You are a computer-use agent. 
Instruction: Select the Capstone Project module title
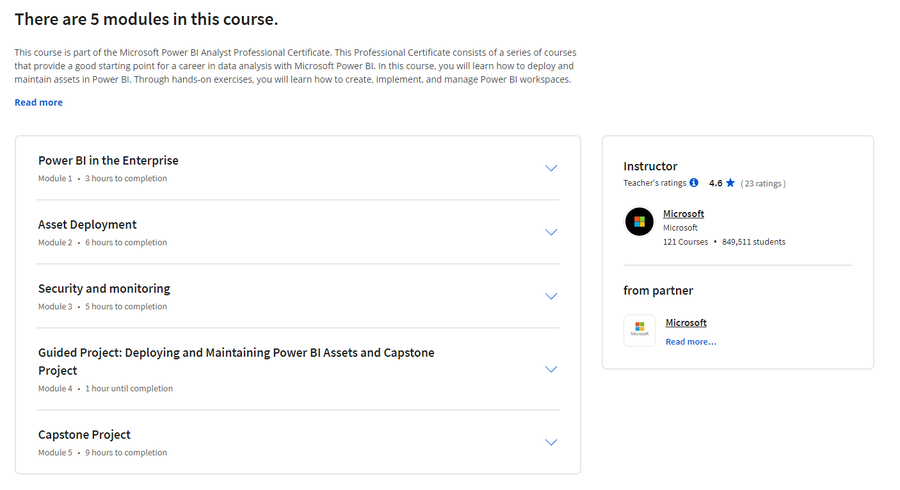(84, 435)
